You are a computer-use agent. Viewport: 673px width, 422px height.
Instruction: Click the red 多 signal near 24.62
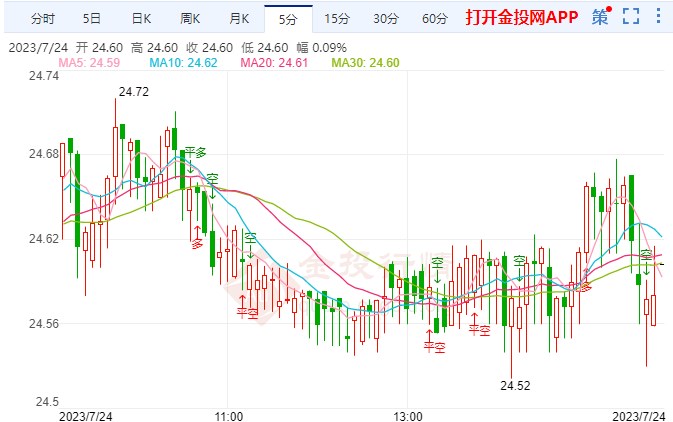(197, 244)
